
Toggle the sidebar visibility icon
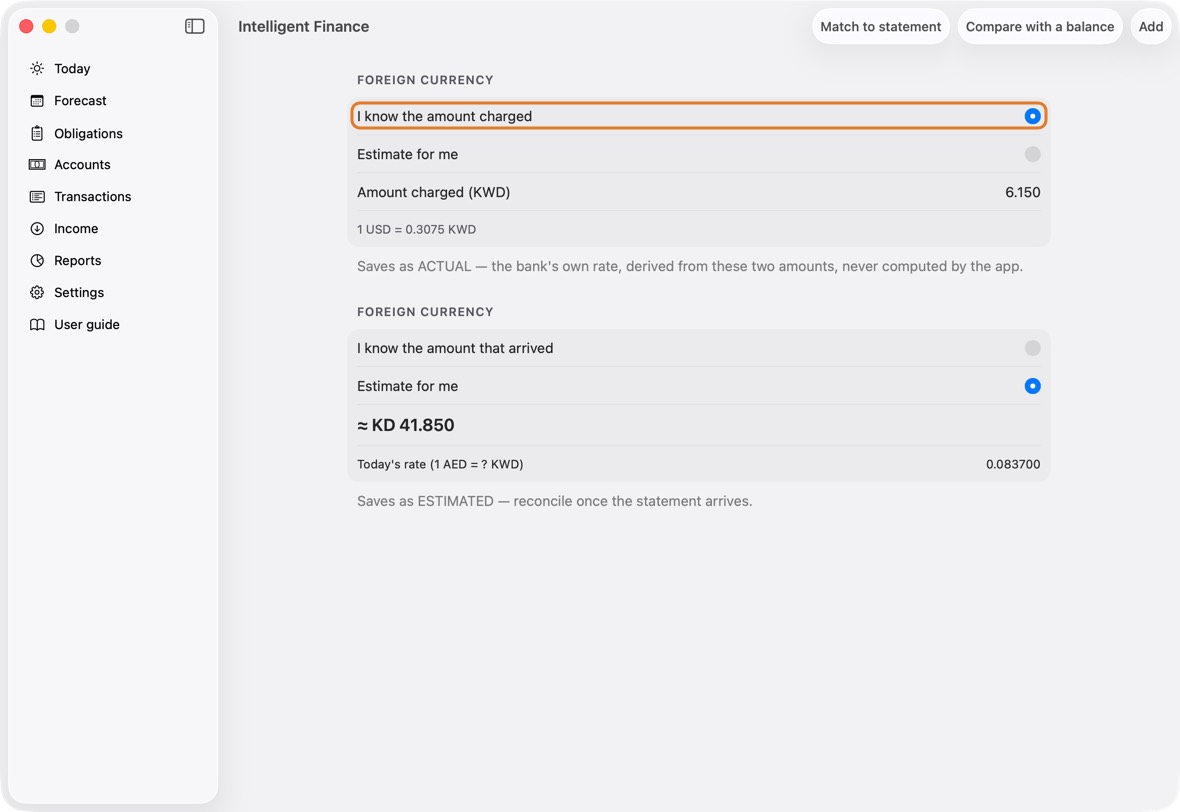(194, 26)
